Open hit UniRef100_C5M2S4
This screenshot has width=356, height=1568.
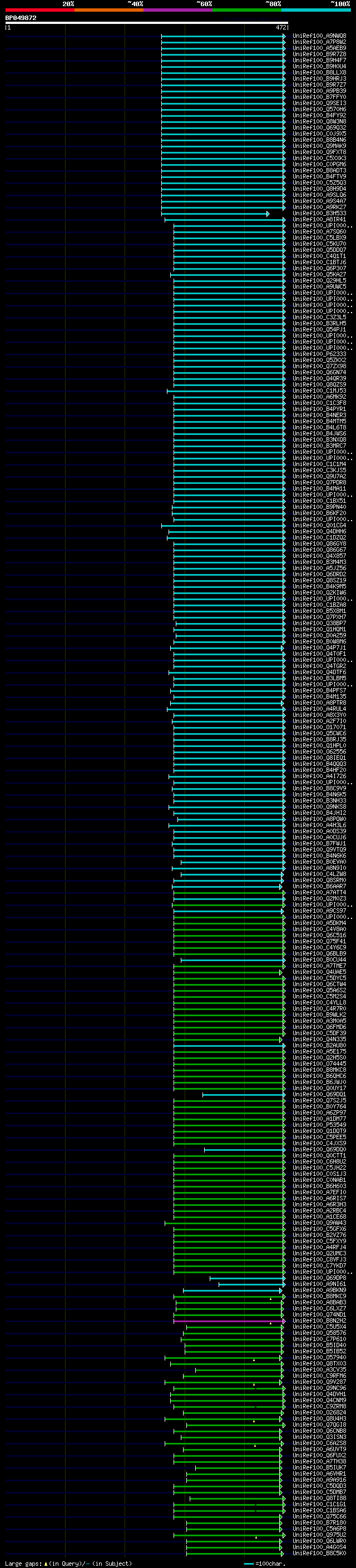tap(319, 996)
